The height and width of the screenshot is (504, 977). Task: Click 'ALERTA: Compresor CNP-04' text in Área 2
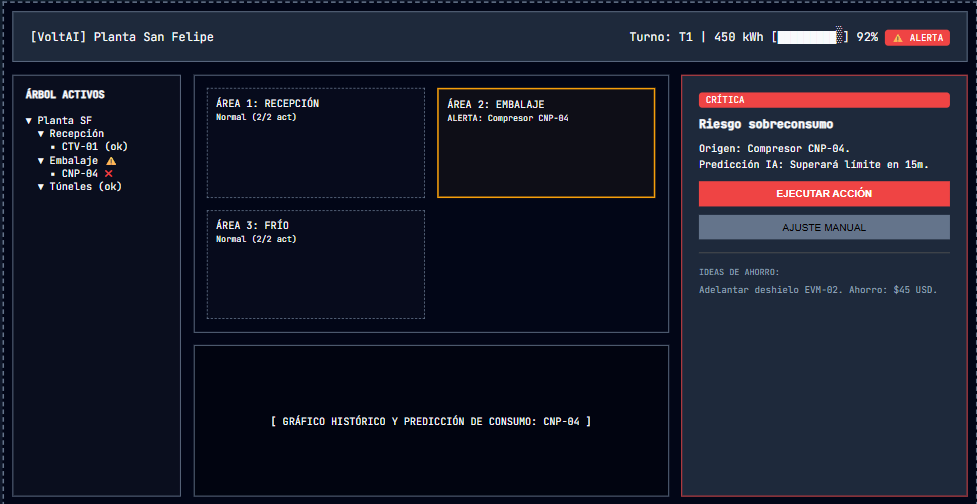coord(508,118)
